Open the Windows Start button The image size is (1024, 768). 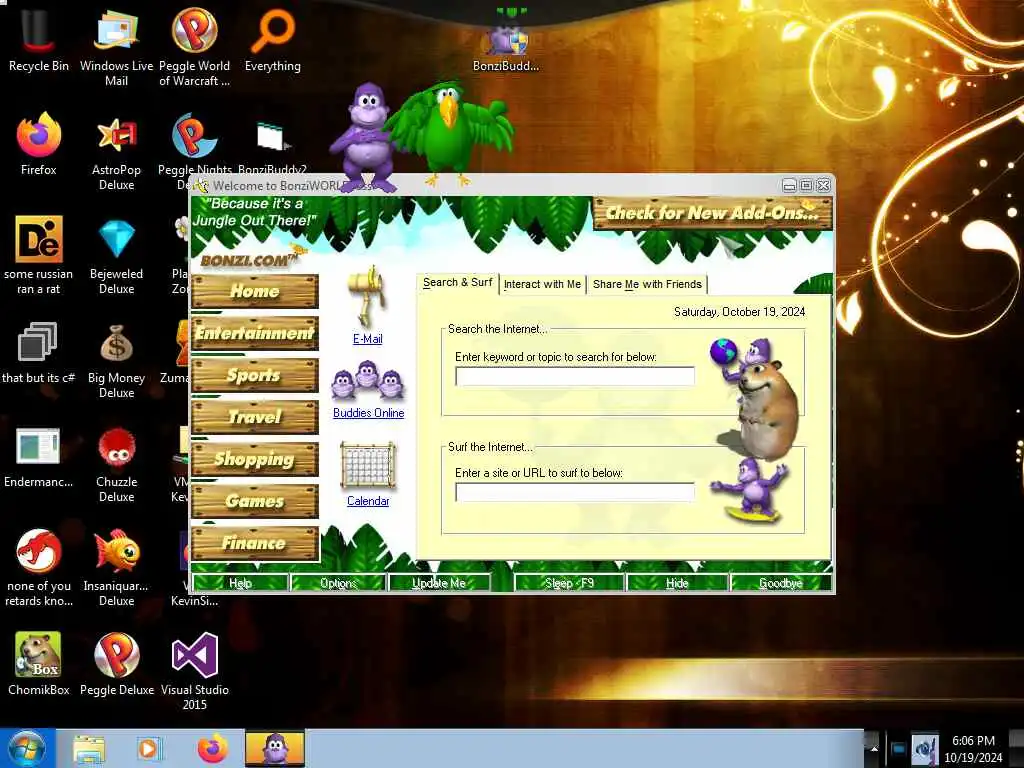[x=27, y=748]
